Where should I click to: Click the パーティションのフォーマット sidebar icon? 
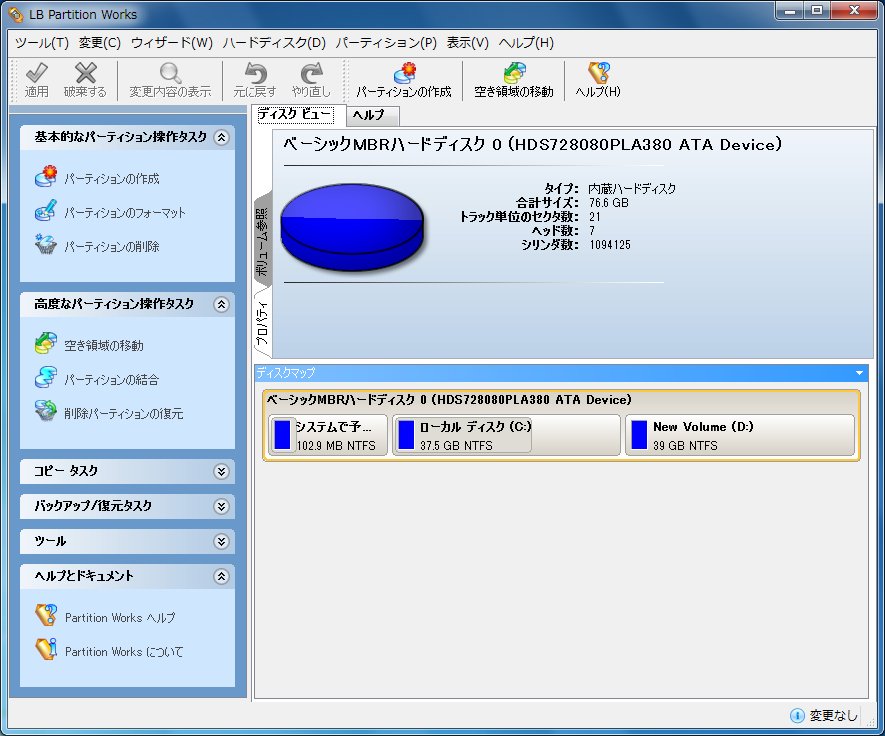tap(46, 211)
